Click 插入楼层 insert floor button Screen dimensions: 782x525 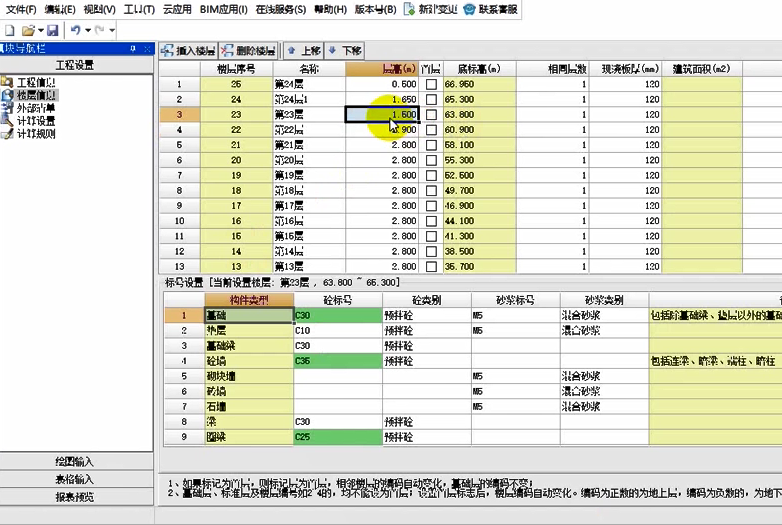coord(188,50)
